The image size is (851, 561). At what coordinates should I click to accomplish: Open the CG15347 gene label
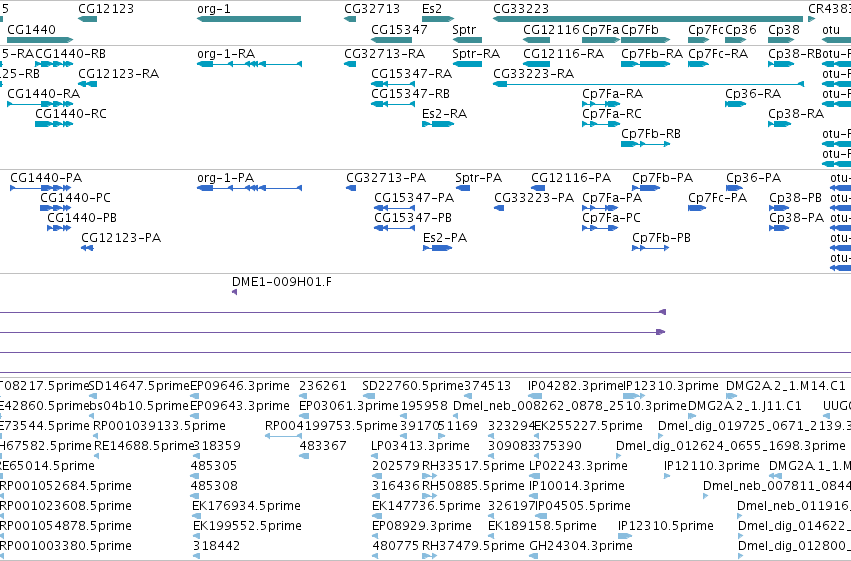coord(399,29)
